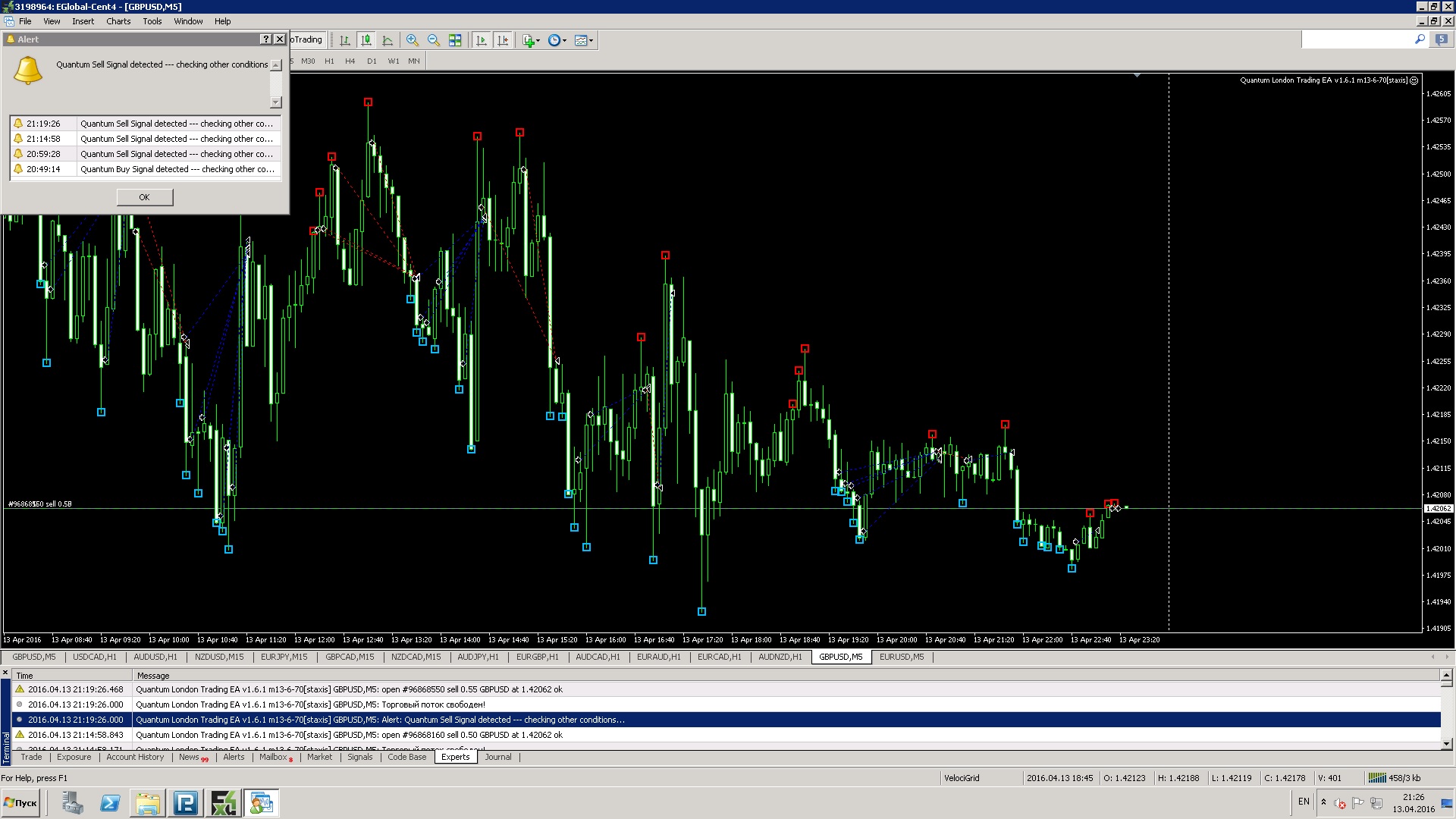Open the View menu
The height and width of the screenshot is (819, 1456).
52,21
